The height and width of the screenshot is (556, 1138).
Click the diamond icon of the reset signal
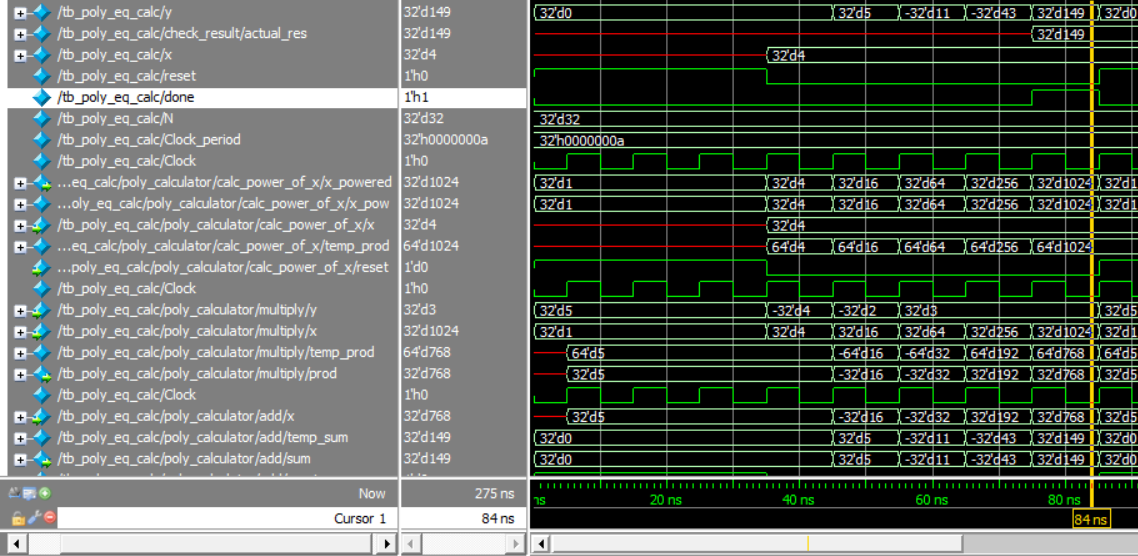(x=42, y=75)
